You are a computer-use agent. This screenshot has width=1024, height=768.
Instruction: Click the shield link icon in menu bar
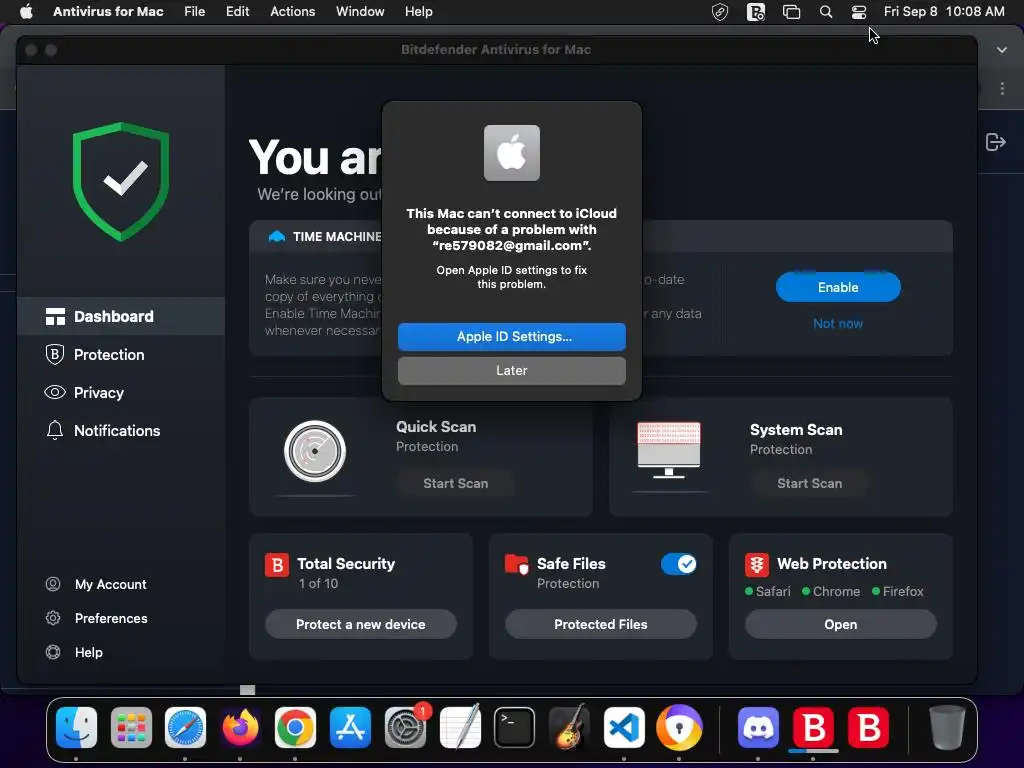pos(720,12)
